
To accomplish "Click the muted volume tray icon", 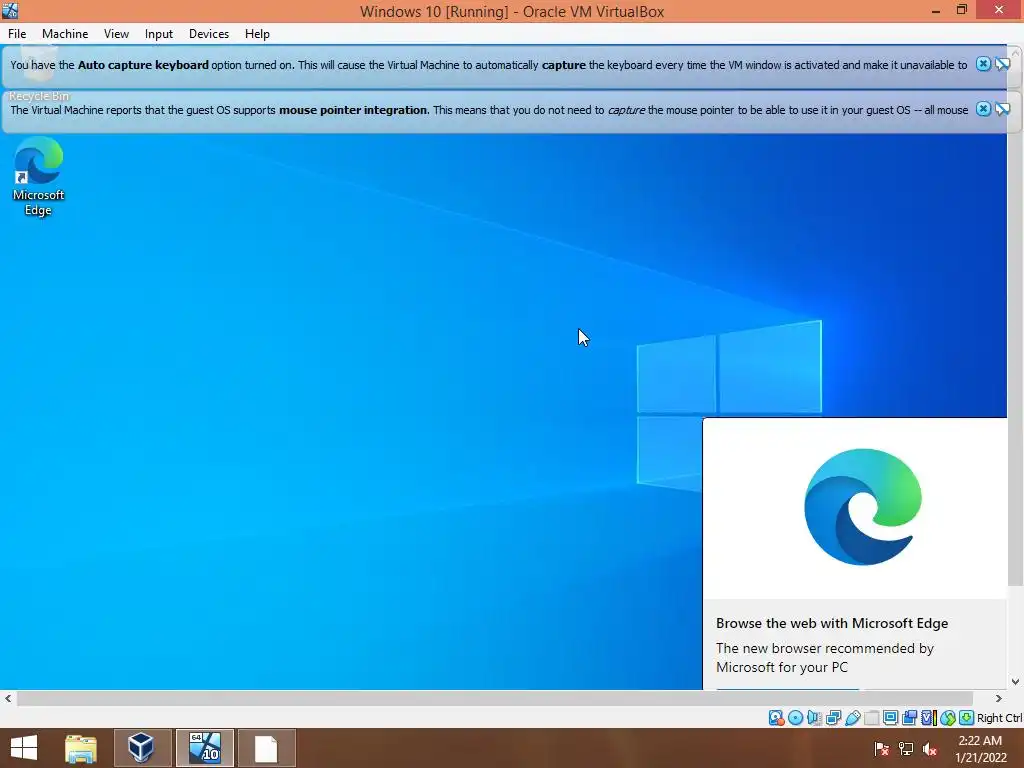I will pos(930,749).
